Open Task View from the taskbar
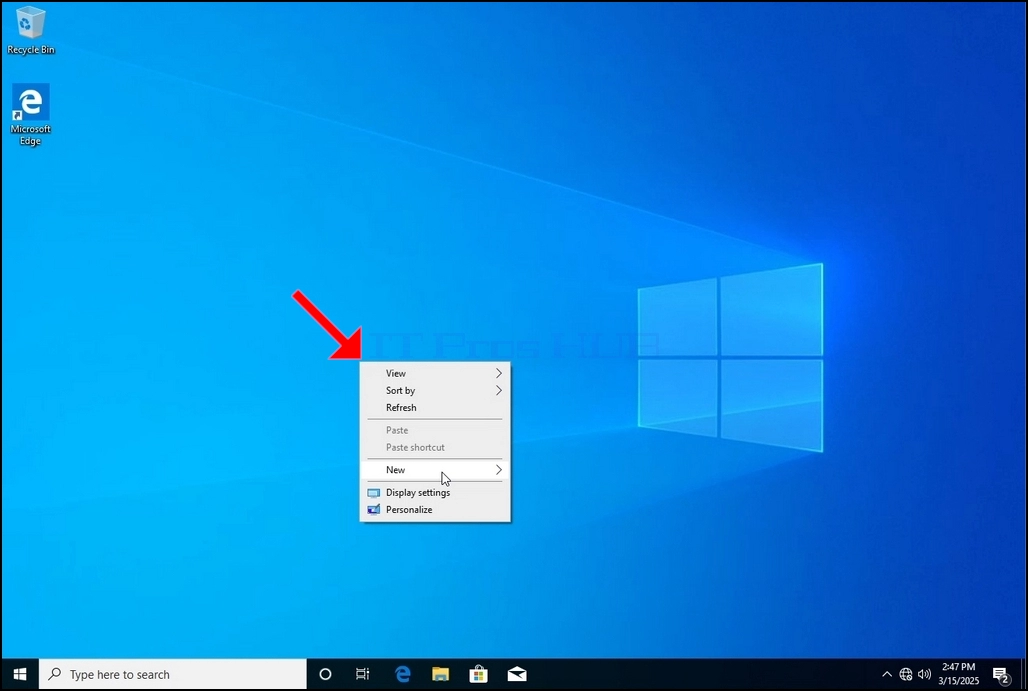Viewport: 1028px width, 691px height. (x=363, y=674)
